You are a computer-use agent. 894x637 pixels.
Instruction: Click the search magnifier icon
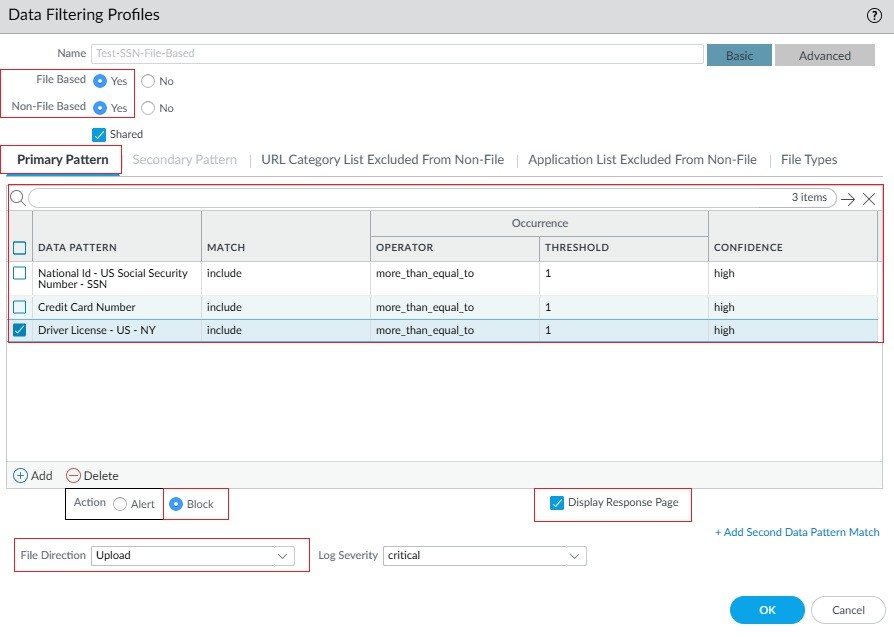pyautogui.click(x=17, y=198)
